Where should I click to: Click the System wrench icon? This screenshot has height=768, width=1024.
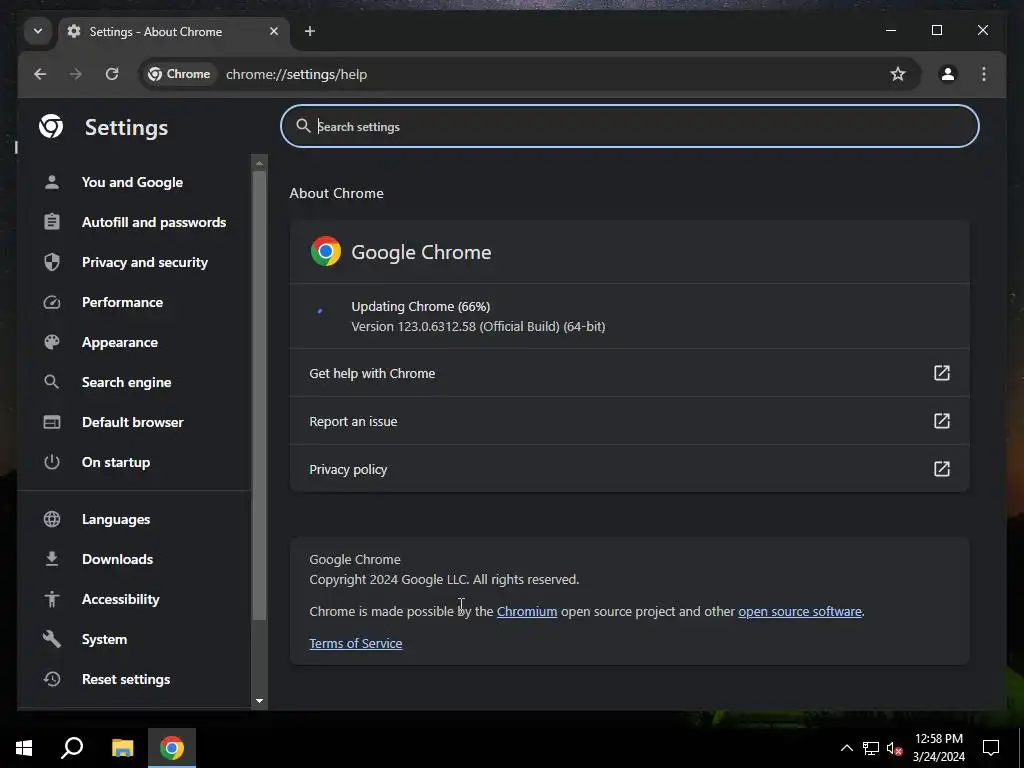52,639
